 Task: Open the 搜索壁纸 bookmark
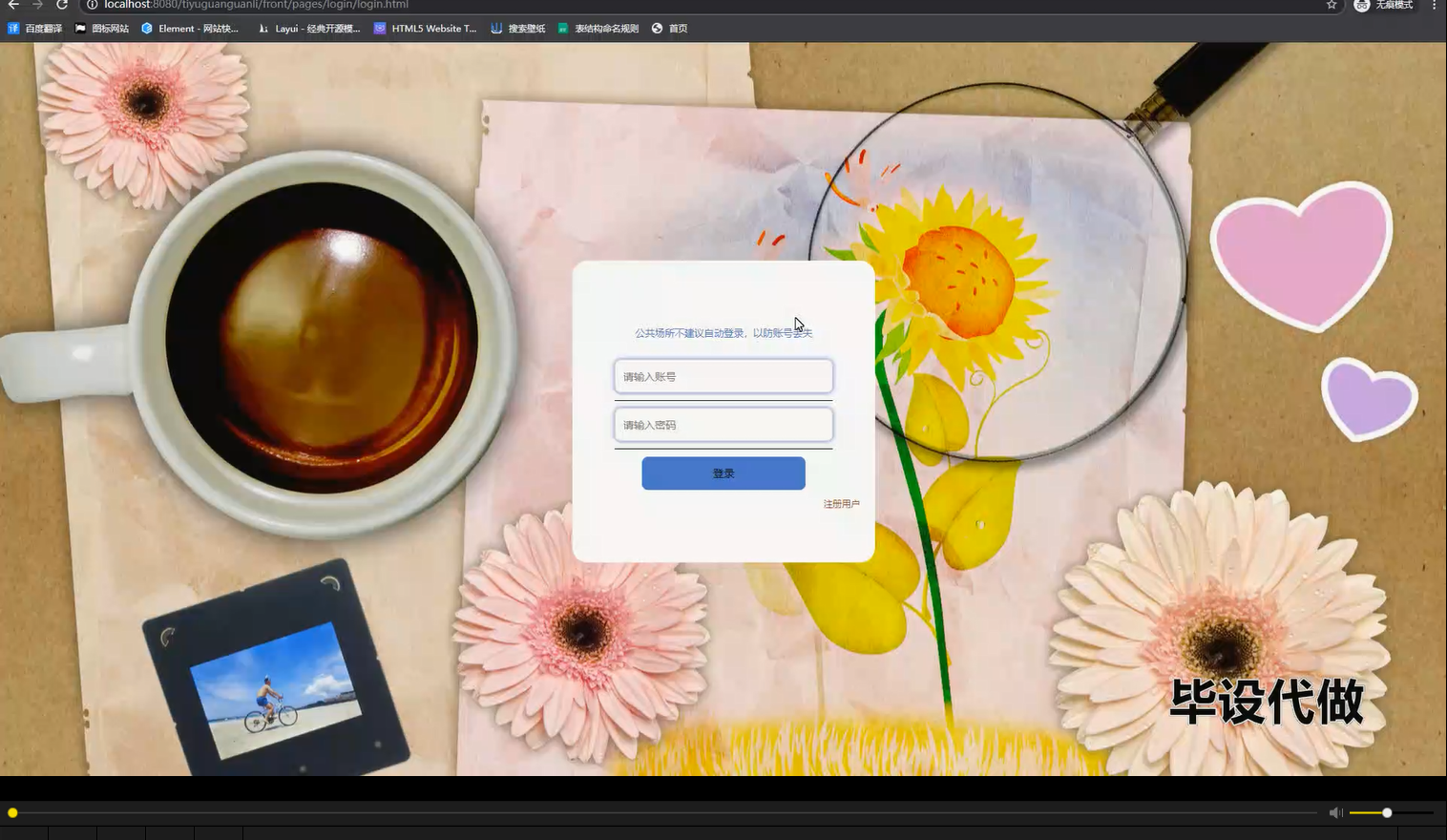click(x=518, y=29)
